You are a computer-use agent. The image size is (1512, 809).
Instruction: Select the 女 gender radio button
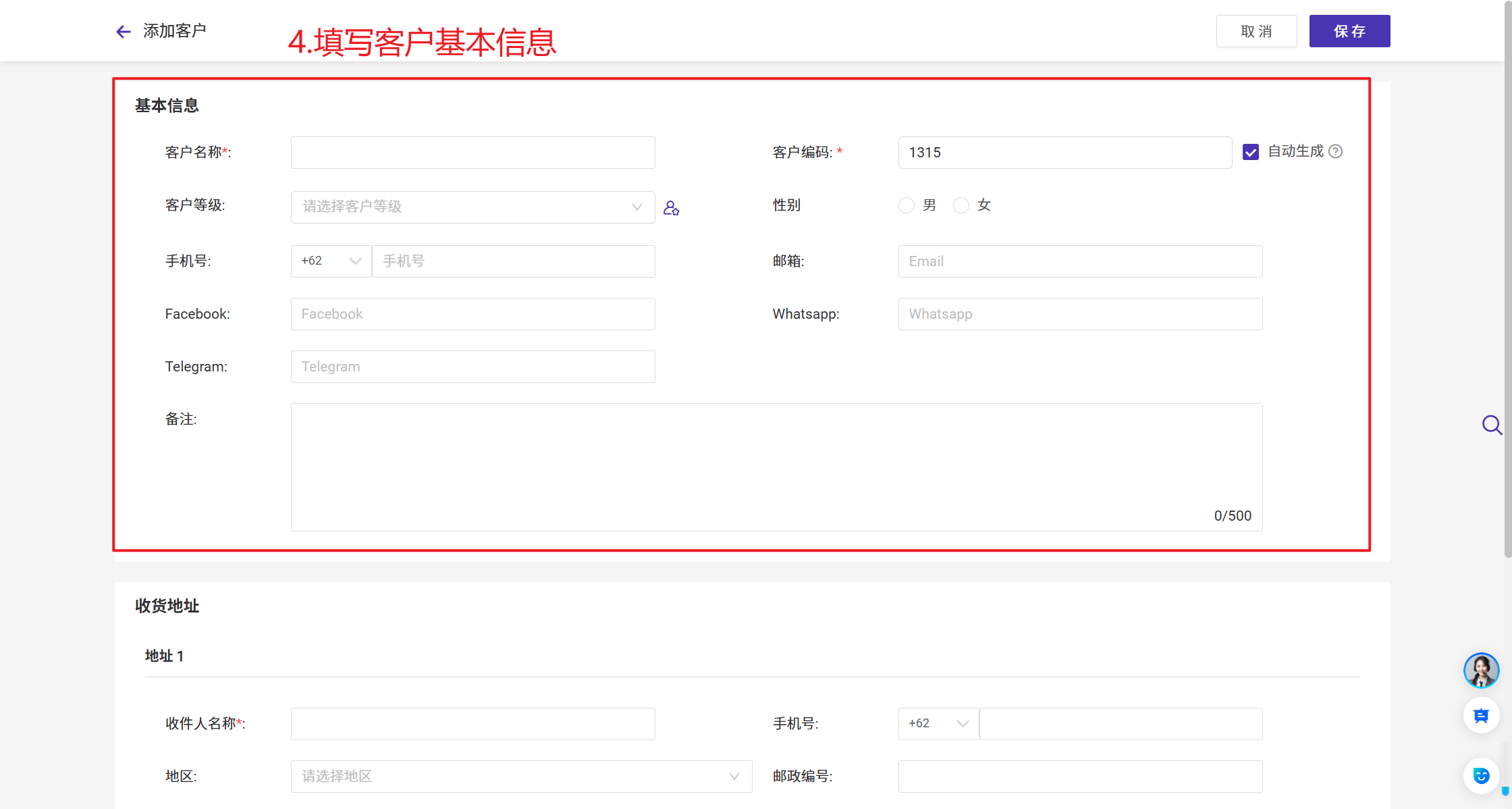961,205
